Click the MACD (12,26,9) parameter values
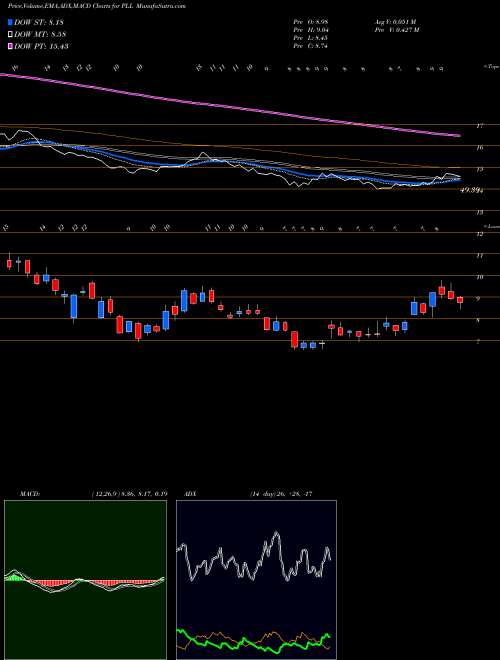This screenshot has width=500, height=660. [129, 494]
